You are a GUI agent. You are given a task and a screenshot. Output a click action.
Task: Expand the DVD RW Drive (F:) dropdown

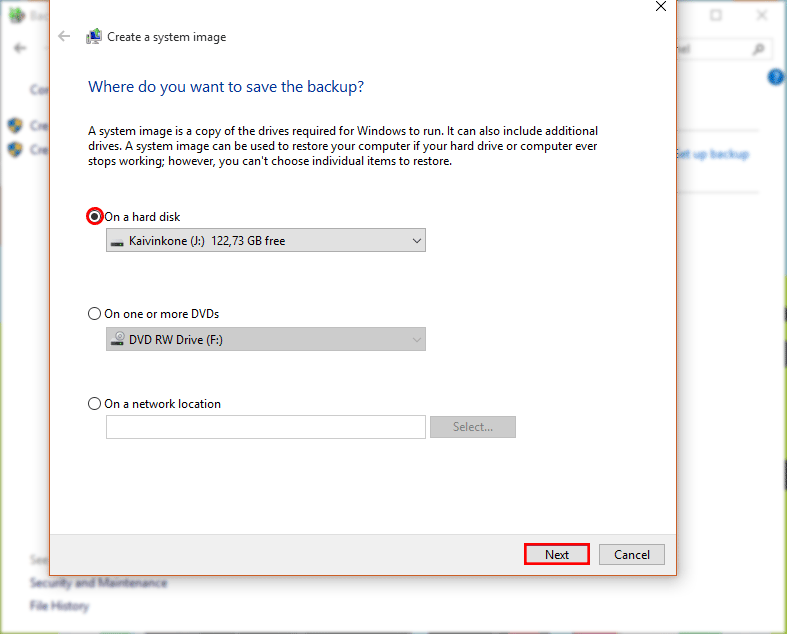(x=265, y=340)
